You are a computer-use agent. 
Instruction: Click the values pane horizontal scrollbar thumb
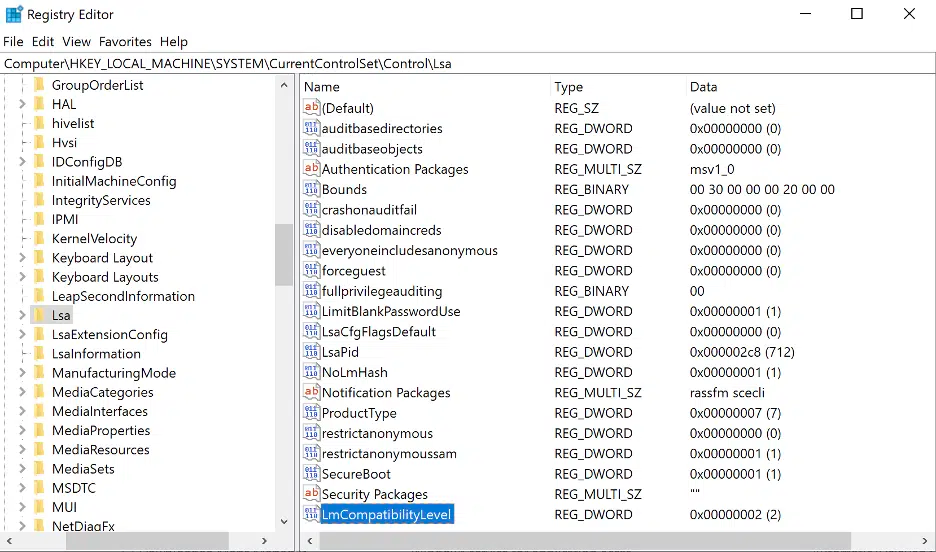(x=585, y=541)
